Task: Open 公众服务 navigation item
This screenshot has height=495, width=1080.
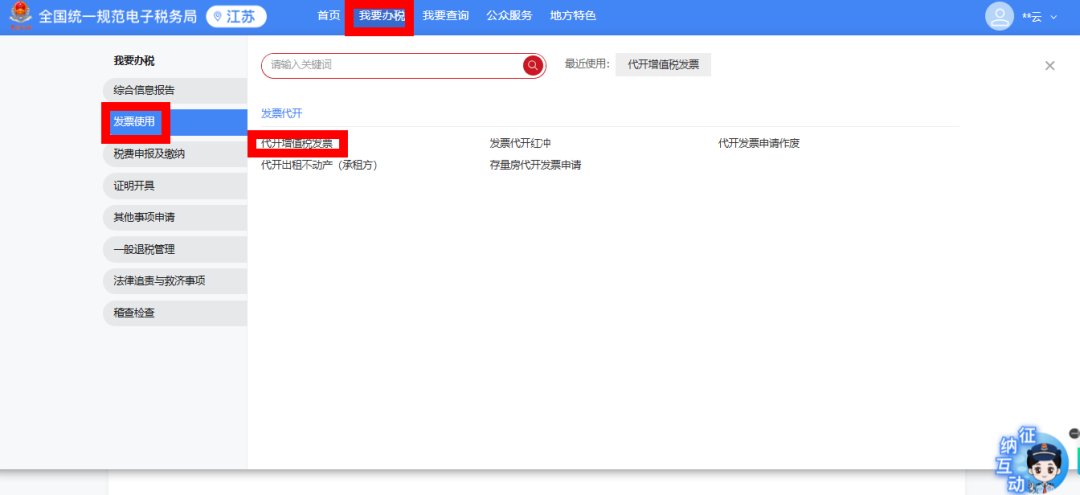Action: click(509, 16)
